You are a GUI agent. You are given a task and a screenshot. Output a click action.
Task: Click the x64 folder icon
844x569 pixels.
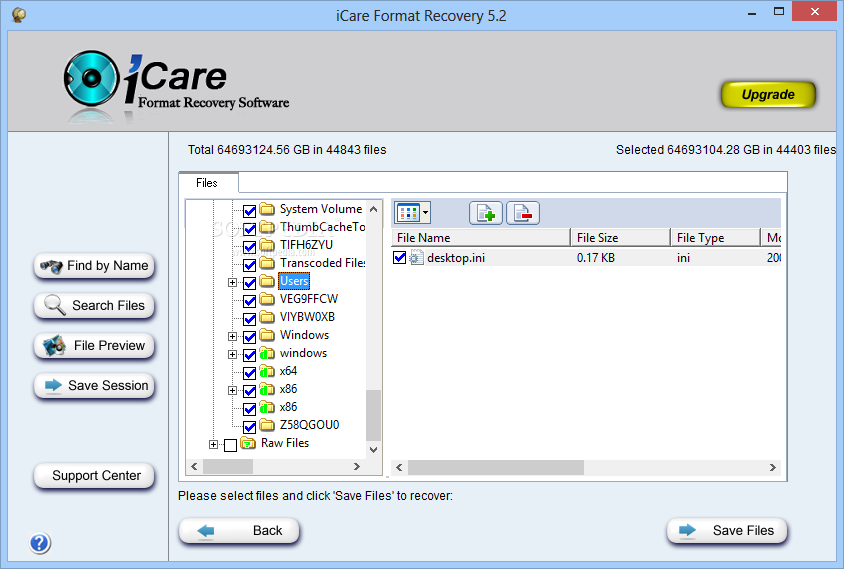click(x=266, y=370)
